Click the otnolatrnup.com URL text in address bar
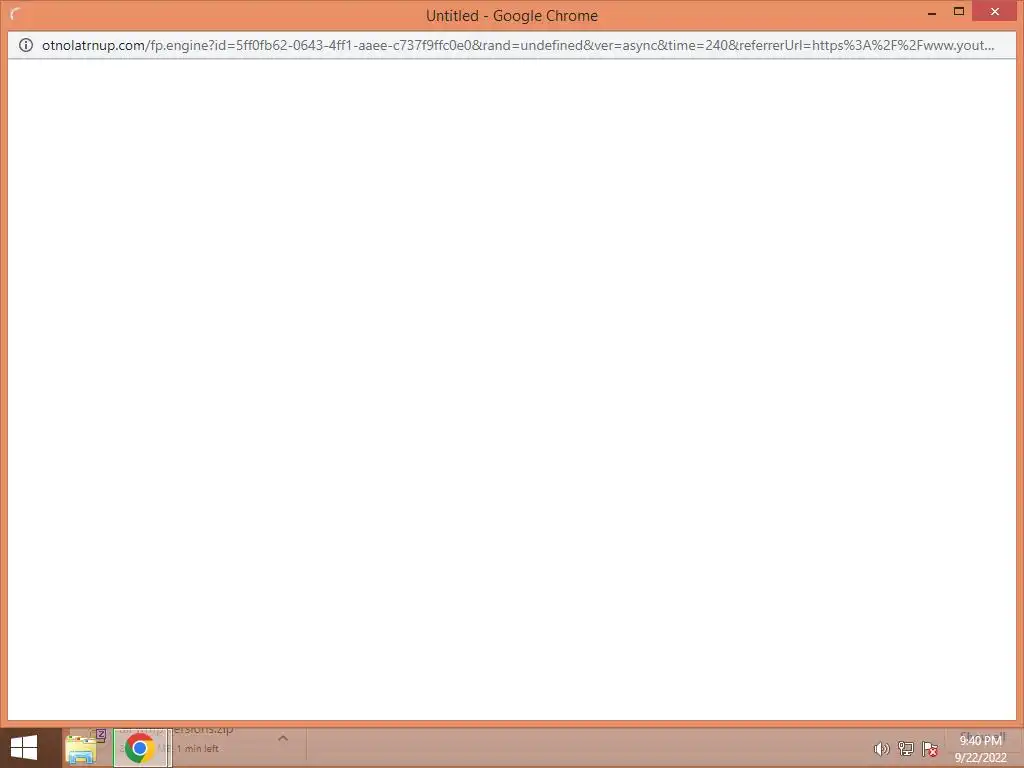The width and height of the screenshot is (1024, 768). (x=518, y=45)
